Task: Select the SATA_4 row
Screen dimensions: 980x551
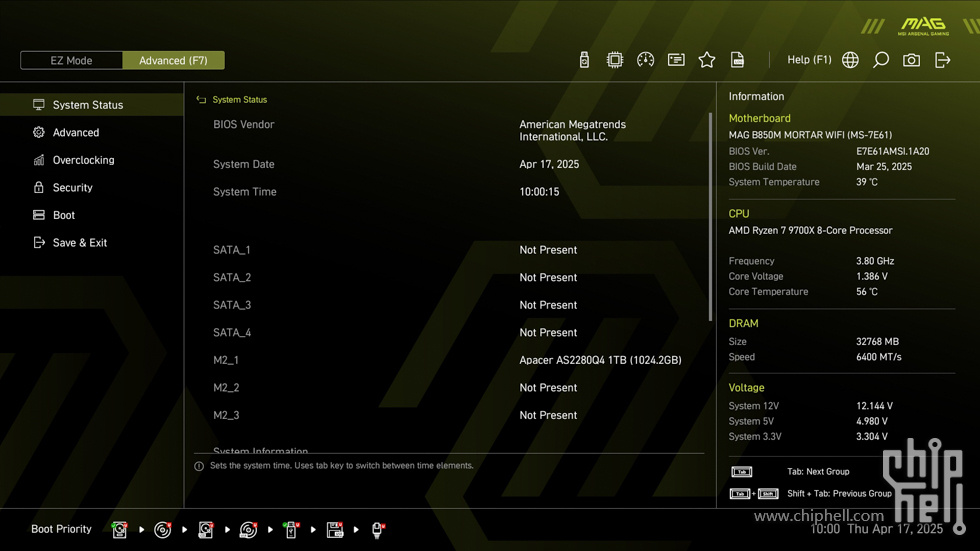Action: (x=450, y=332)
